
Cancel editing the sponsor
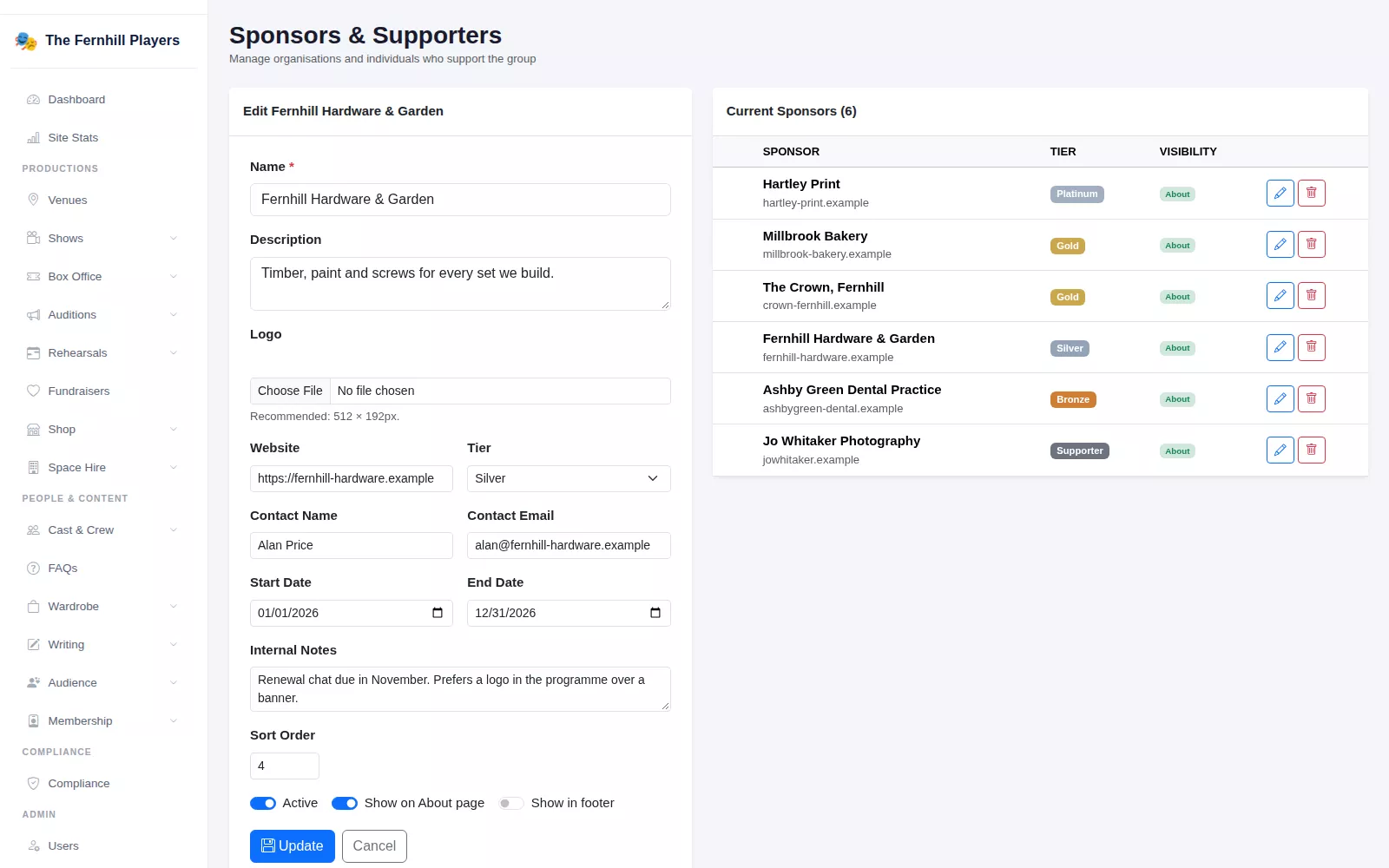374,846
